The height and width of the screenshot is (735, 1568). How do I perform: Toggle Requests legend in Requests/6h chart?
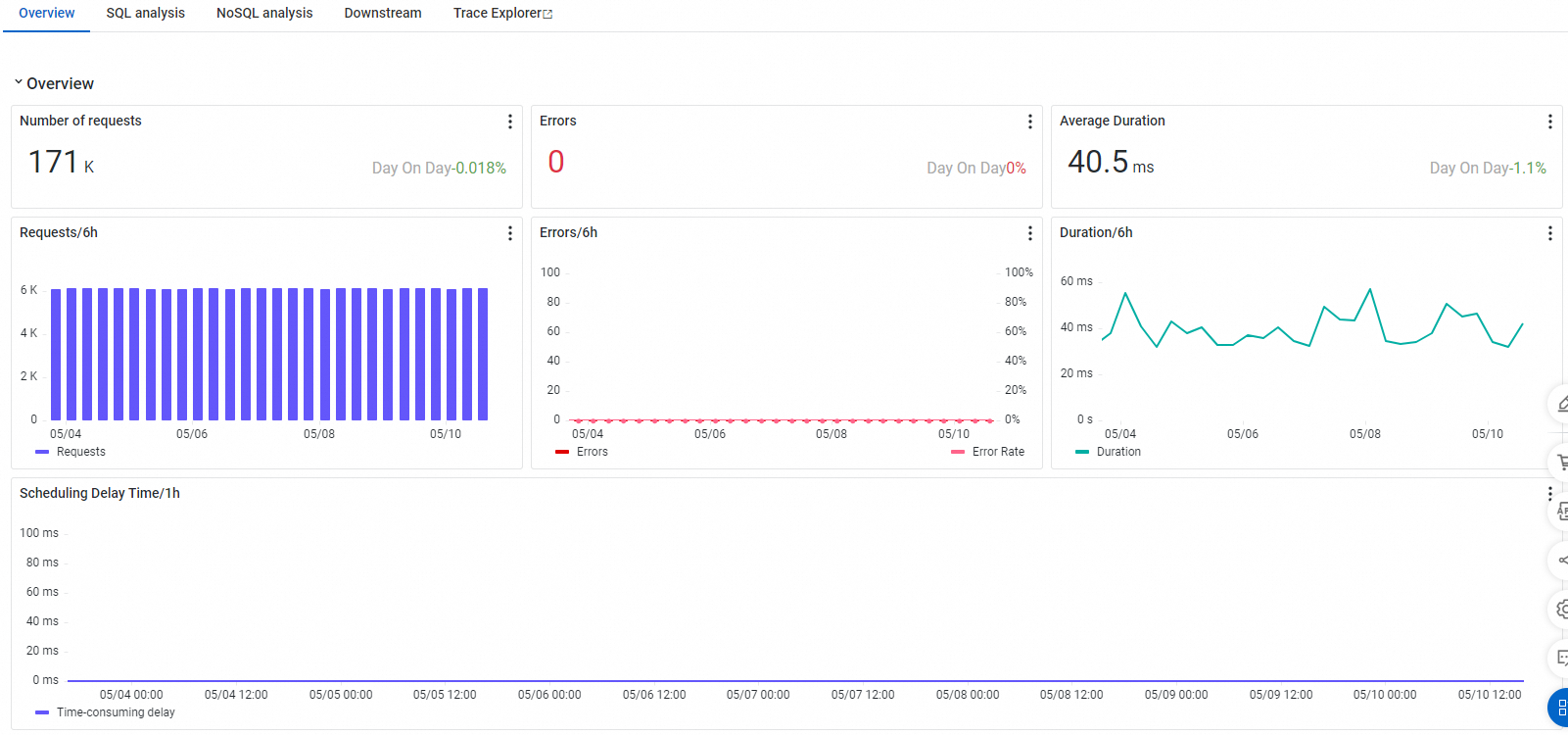71,452
